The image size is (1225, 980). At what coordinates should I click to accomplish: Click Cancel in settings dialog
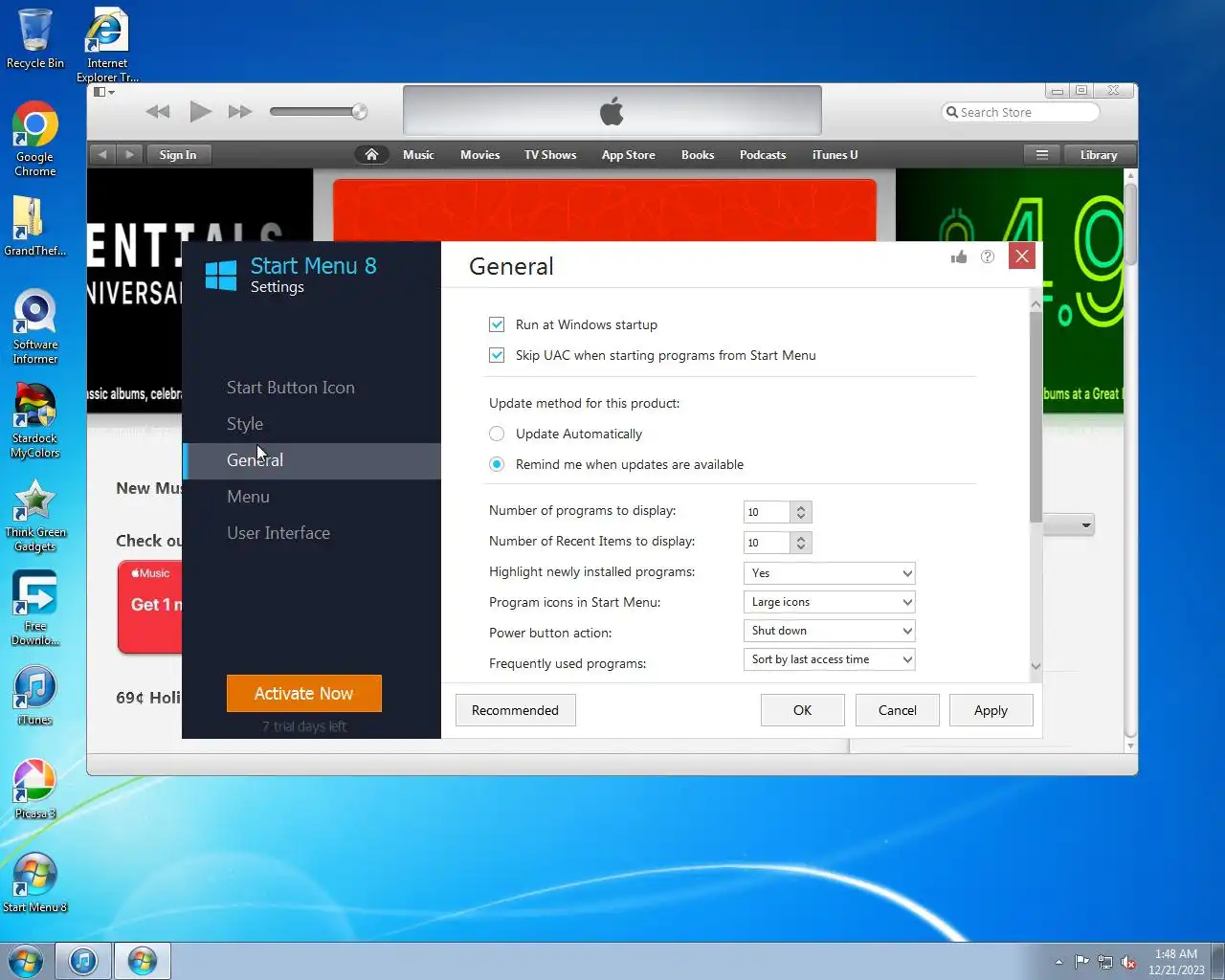coord(898,710)
